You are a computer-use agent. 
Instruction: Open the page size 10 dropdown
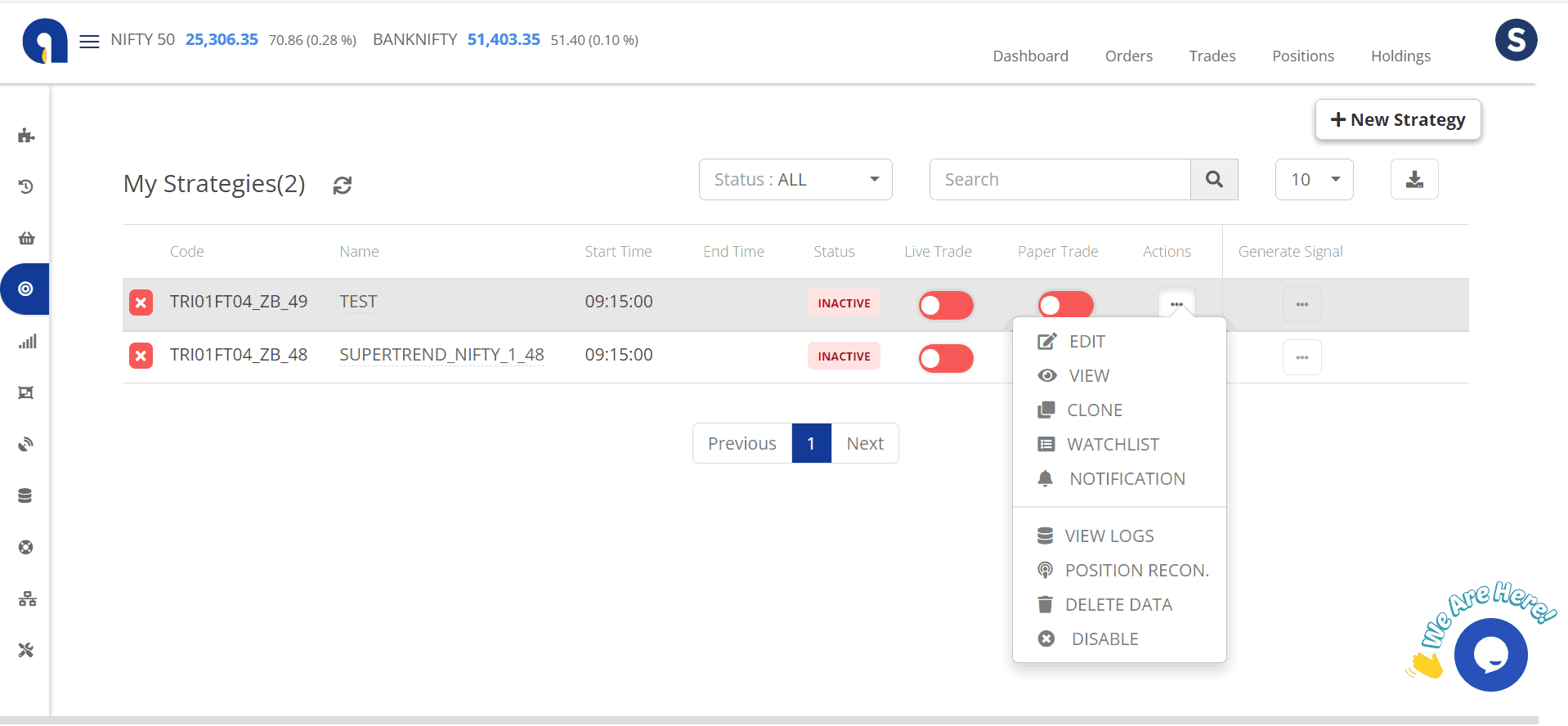coord(1314,180)
